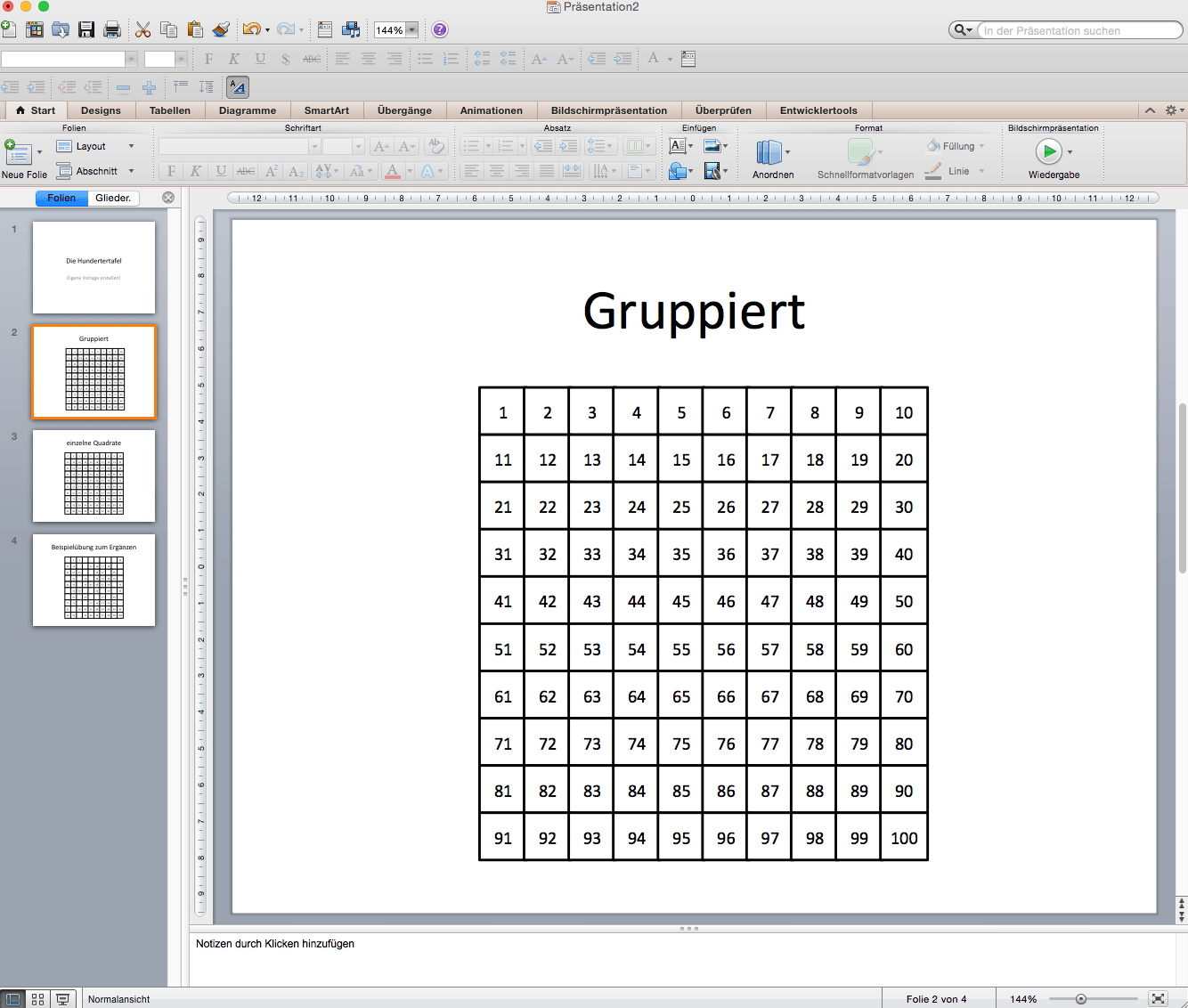Adjust the zoom slider in the status bar
The width and height of the screenshot is (1188, 1008).
(x=1081, y=999)
